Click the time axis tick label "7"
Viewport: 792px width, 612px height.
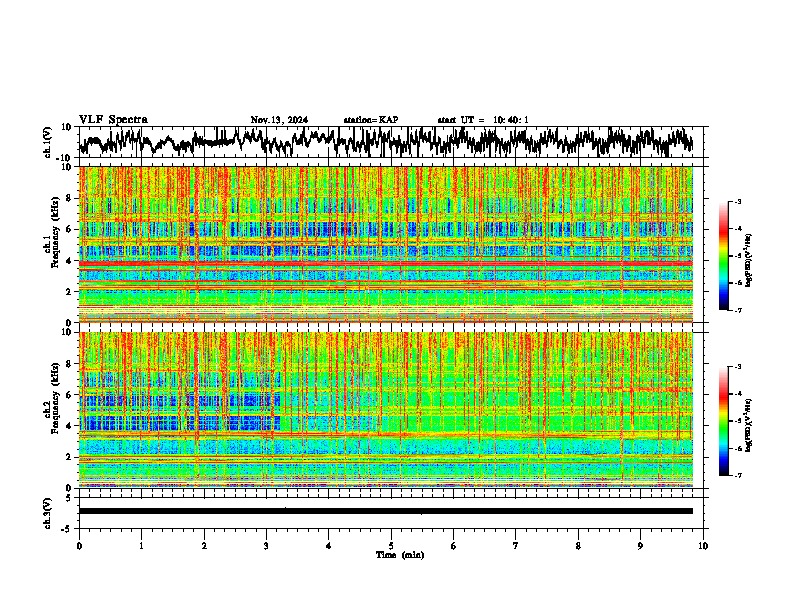(516, 546)
